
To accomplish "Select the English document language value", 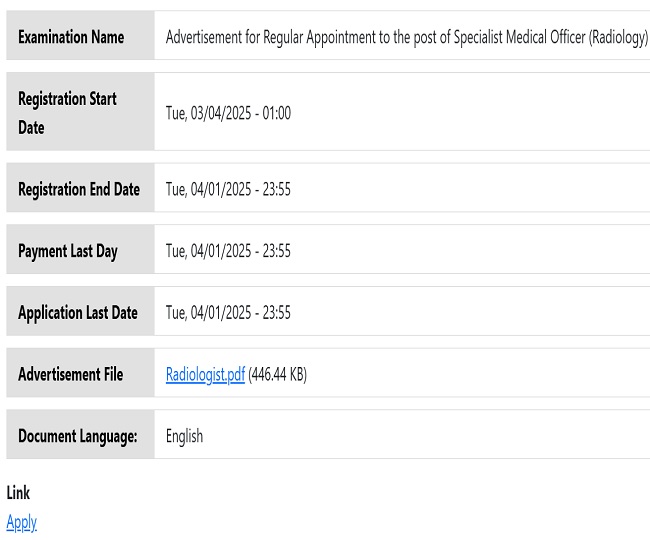I will (184, 437).
